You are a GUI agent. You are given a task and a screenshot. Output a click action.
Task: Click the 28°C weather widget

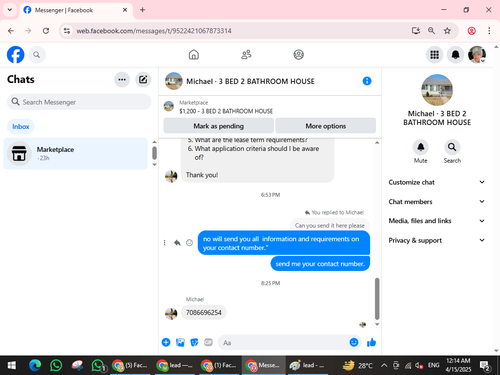point(358,365)
